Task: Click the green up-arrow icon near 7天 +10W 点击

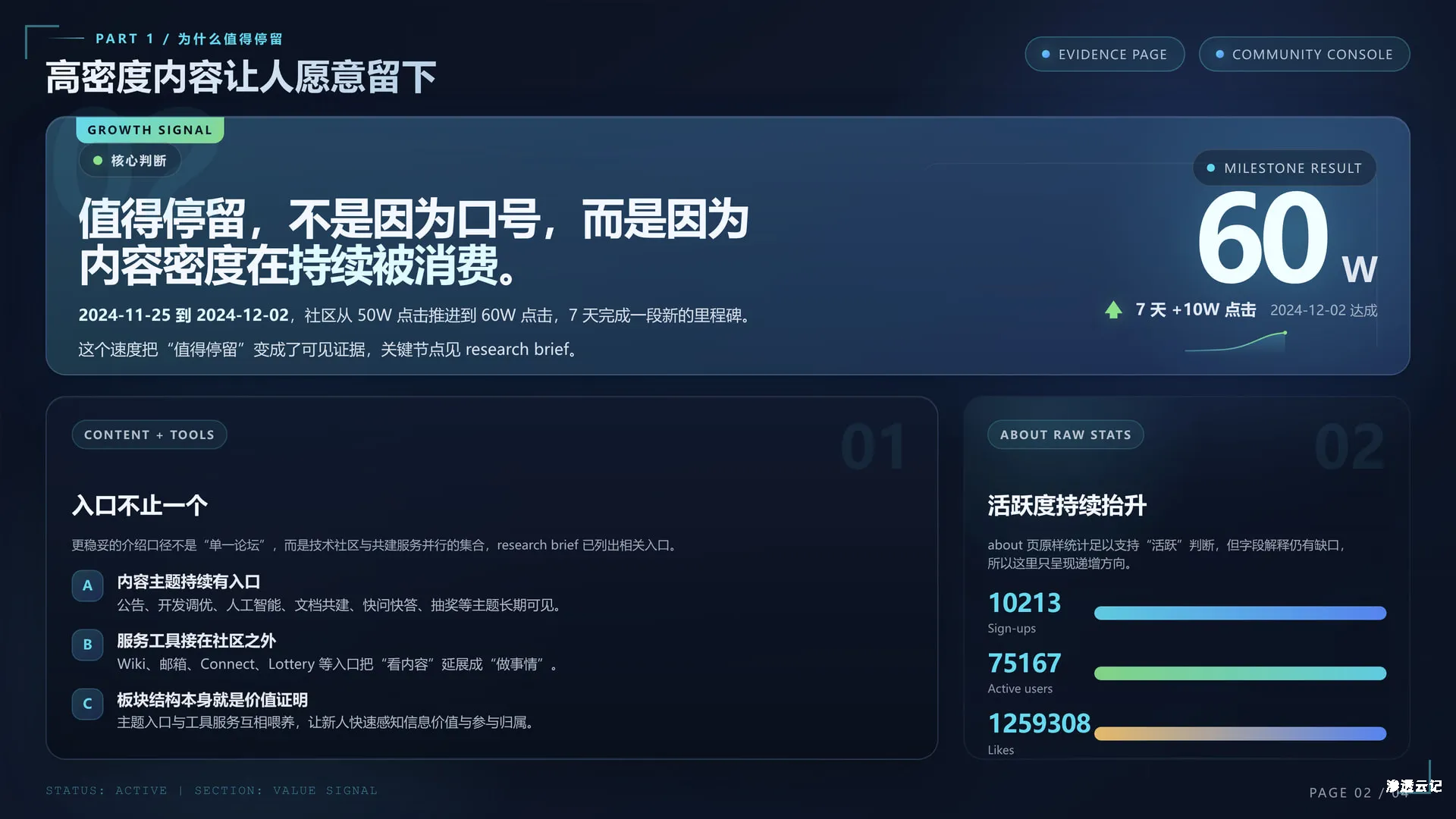Action: click(x=1112, y=309)
